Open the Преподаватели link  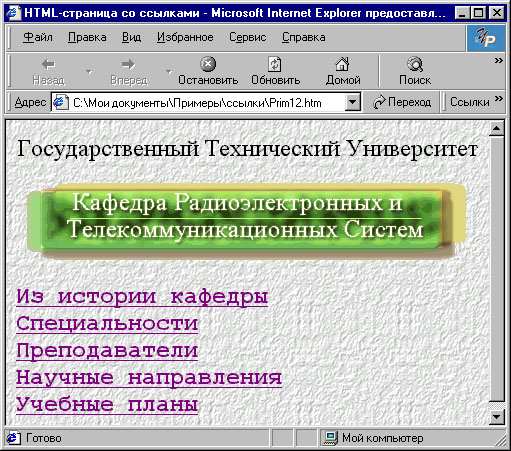107,351
